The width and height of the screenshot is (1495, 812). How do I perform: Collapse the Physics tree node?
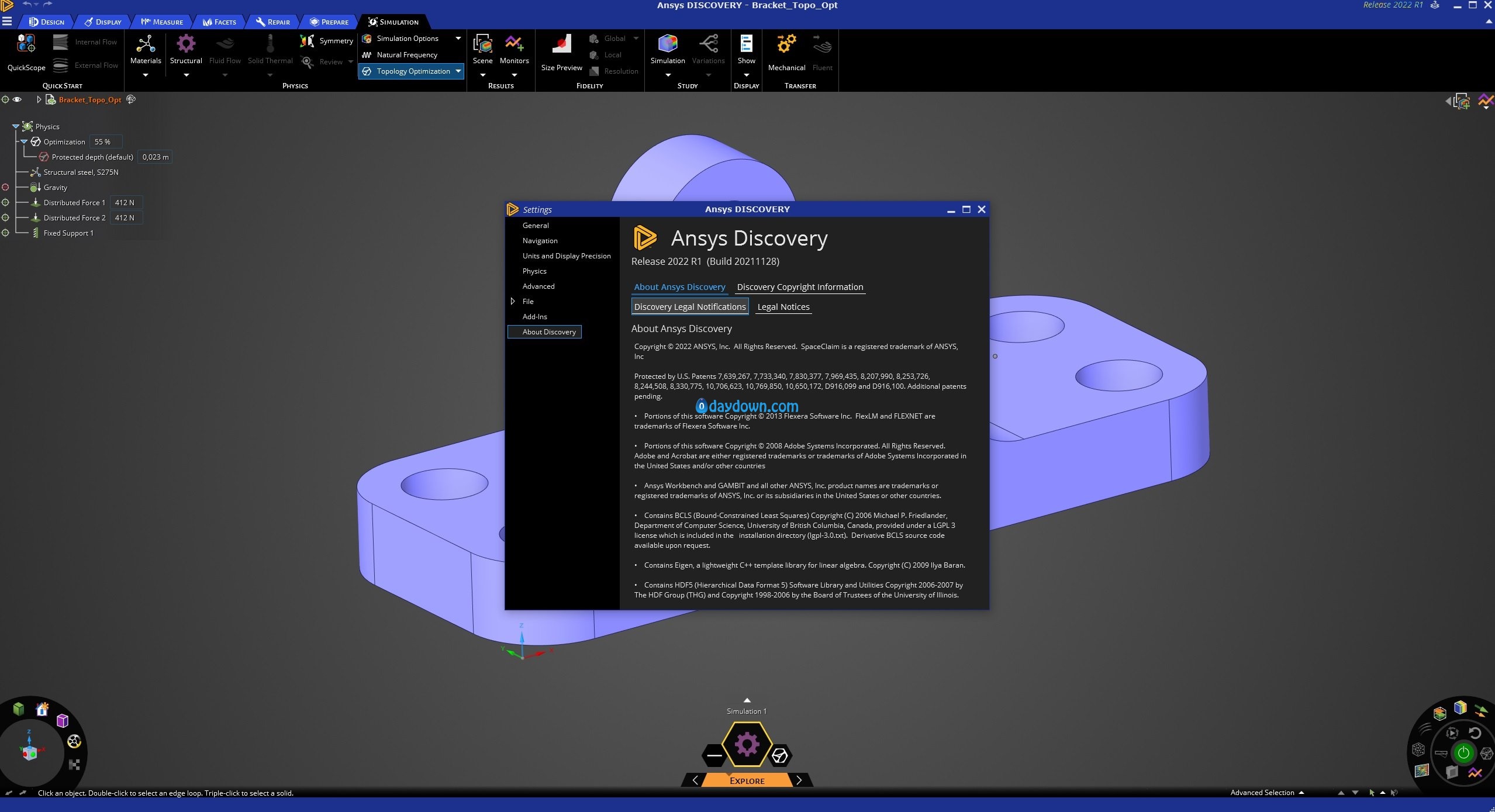16,127
